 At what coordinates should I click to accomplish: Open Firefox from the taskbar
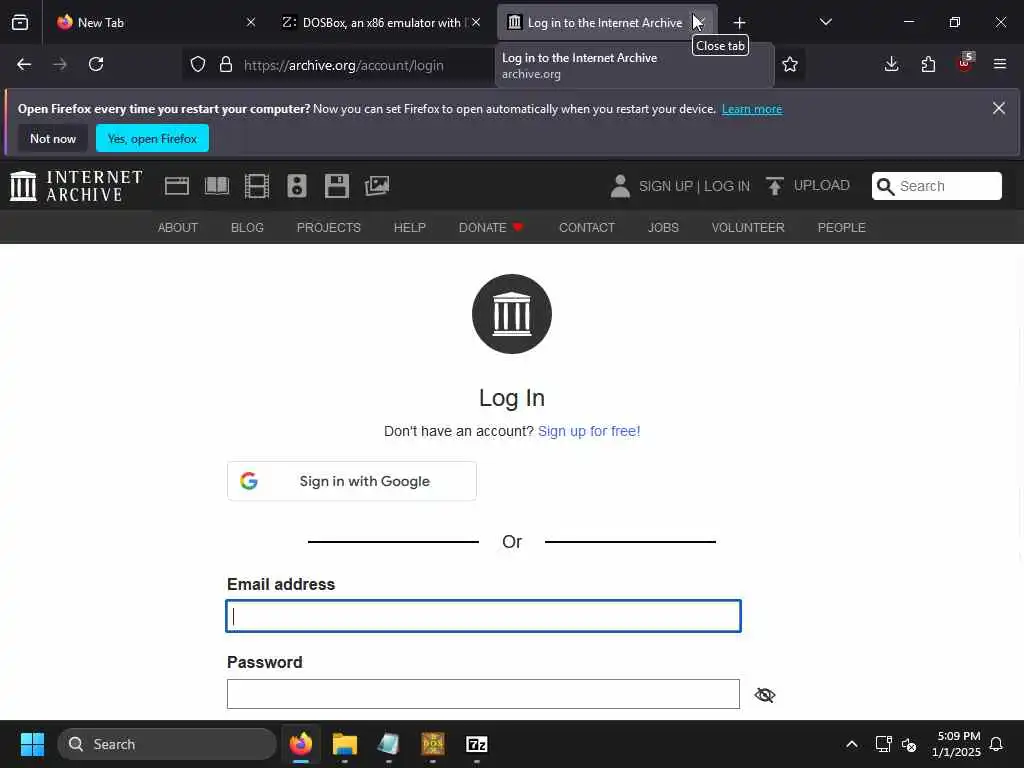point(301,744)
